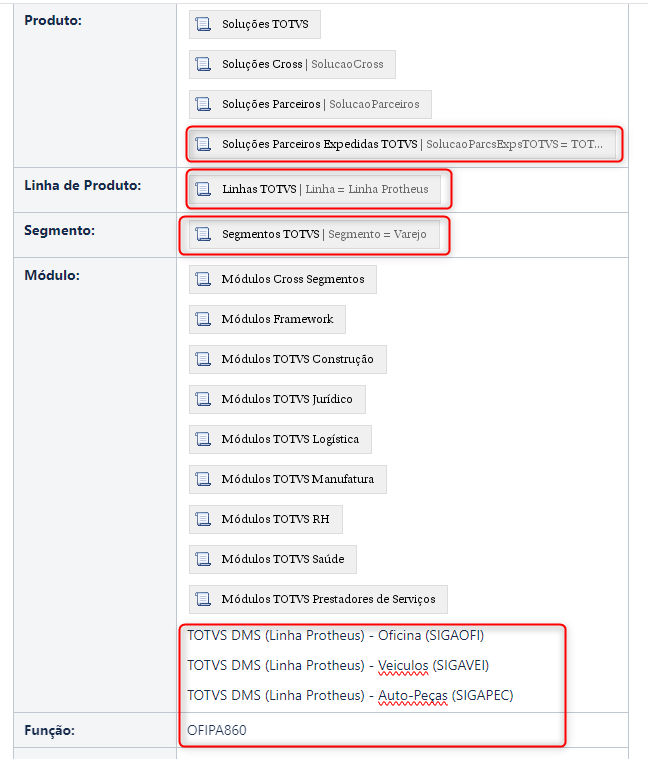Click the Segmento = Varejo label text

point(377,235)
